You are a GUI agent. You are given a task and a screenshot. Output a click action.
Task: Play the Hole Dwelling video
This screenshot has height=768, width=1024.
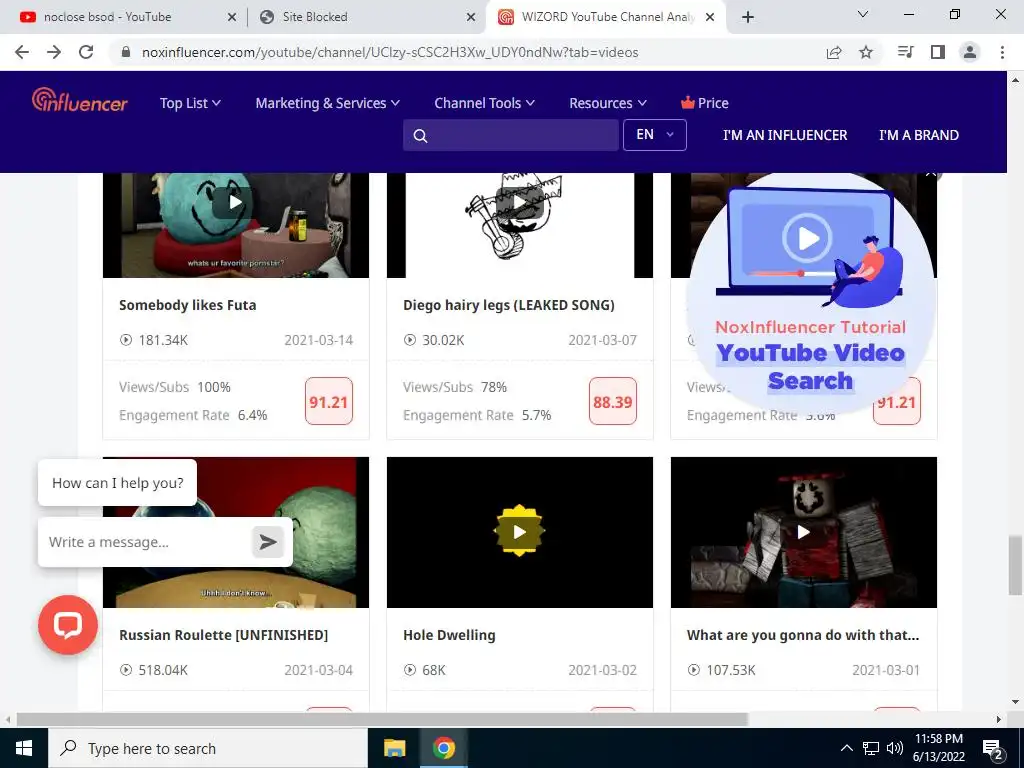click(x=520, y=532)
